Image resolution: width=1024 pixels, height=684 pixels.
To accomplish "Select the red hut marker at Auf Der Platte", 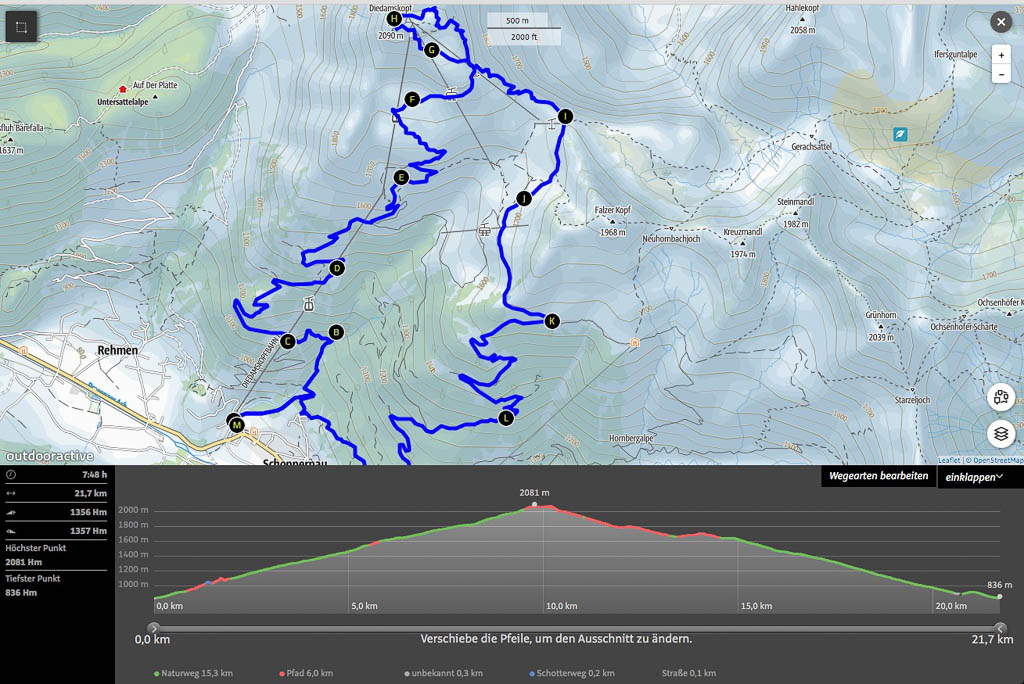I will click(123, 87).
